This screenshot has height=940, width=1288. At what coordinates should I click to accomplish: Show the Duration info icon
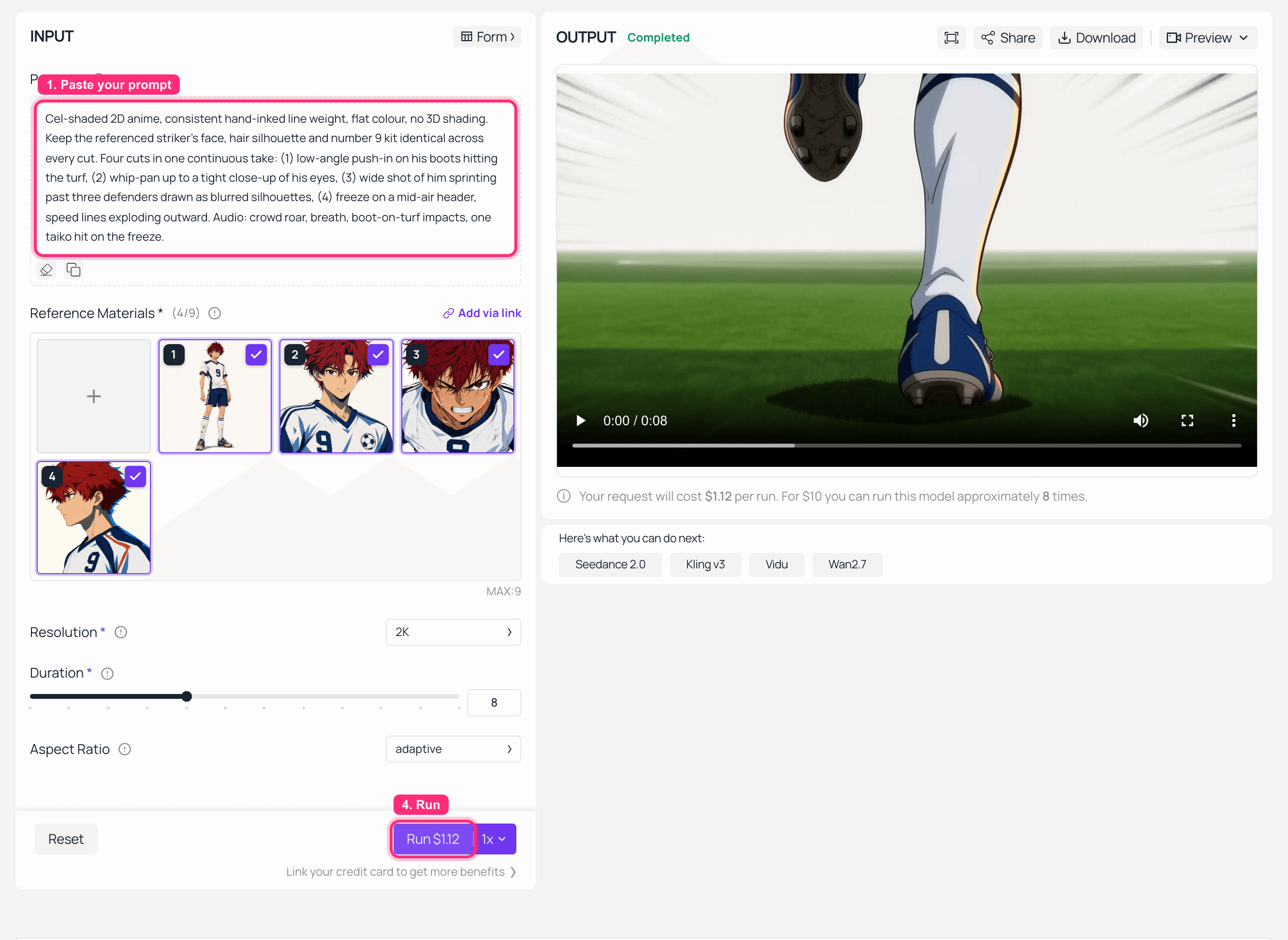(107, 674)
